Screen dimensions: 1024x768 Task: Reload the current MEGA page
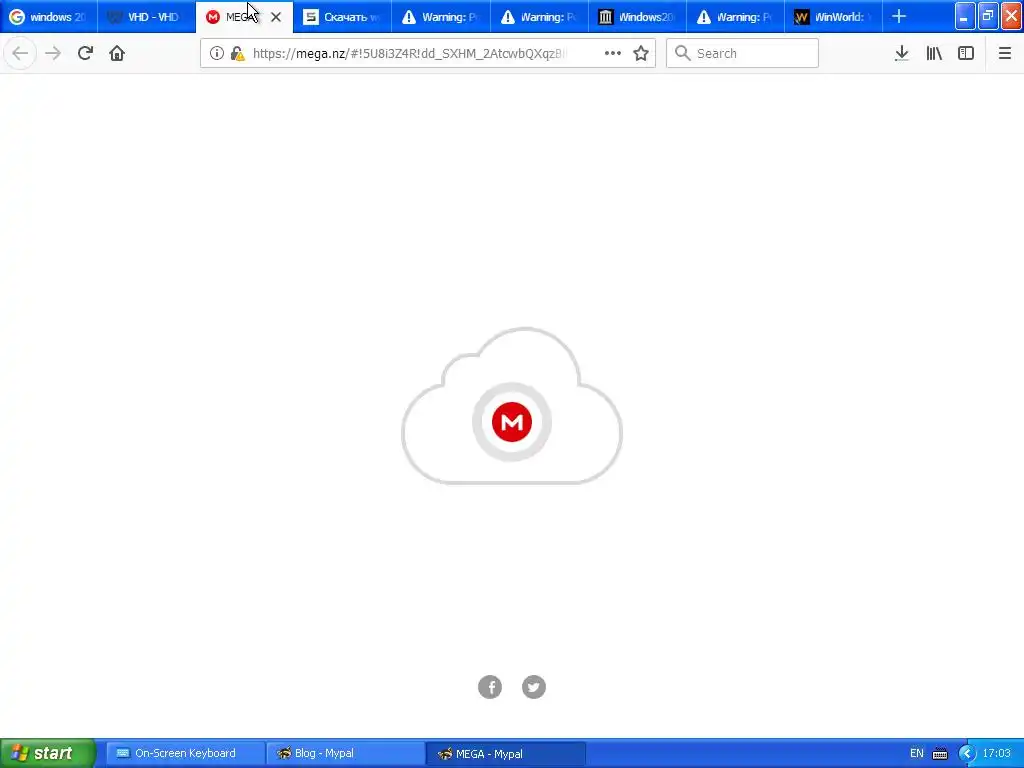coord(85,53)
